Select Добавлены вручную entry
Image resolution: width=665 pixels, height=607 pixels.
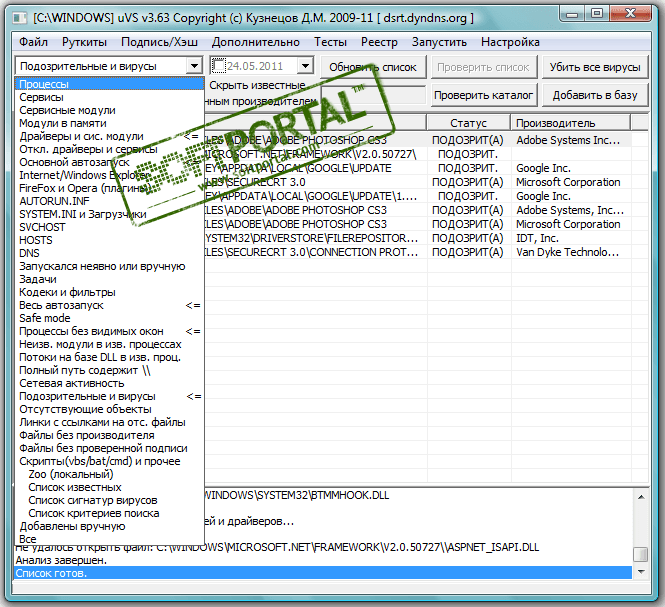[x=109, y=526]
